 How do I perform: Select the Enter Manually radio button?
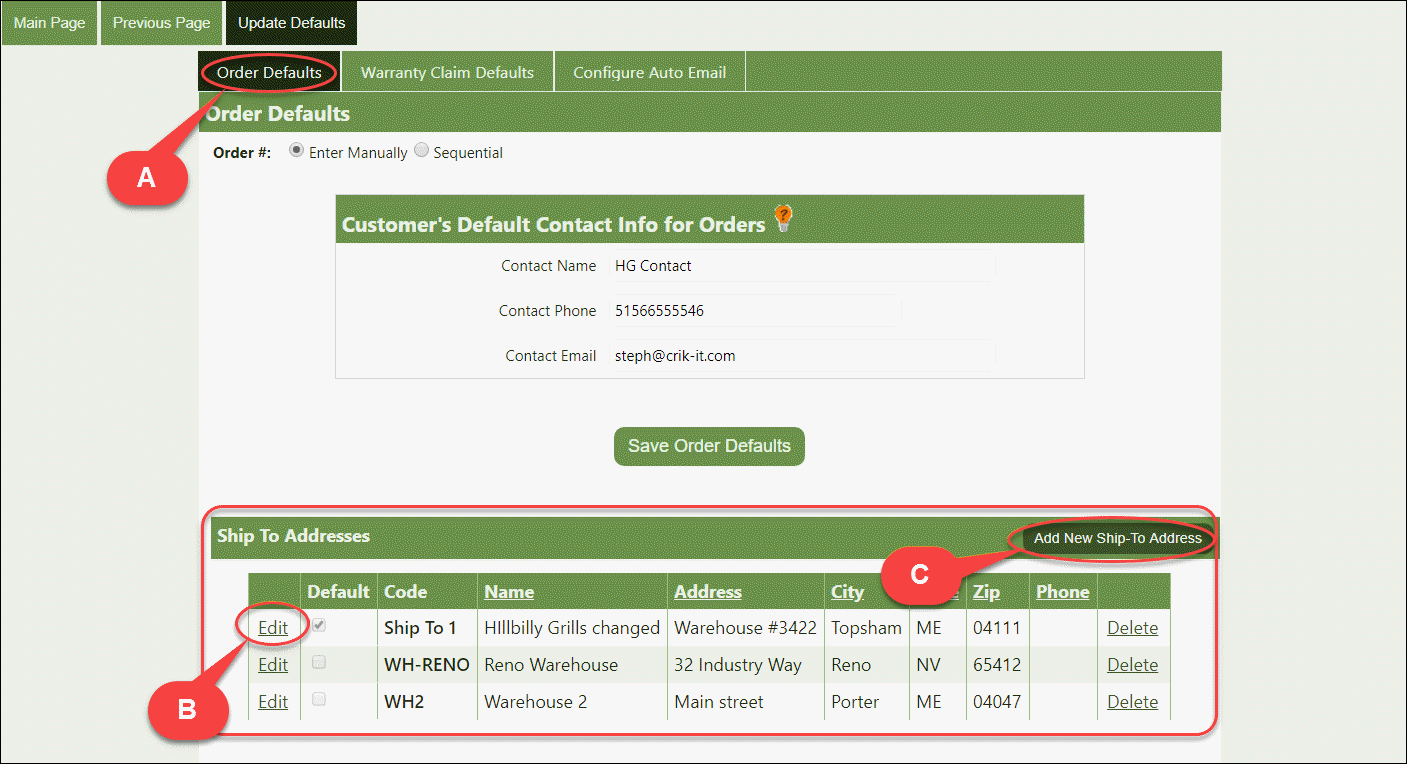296,151
